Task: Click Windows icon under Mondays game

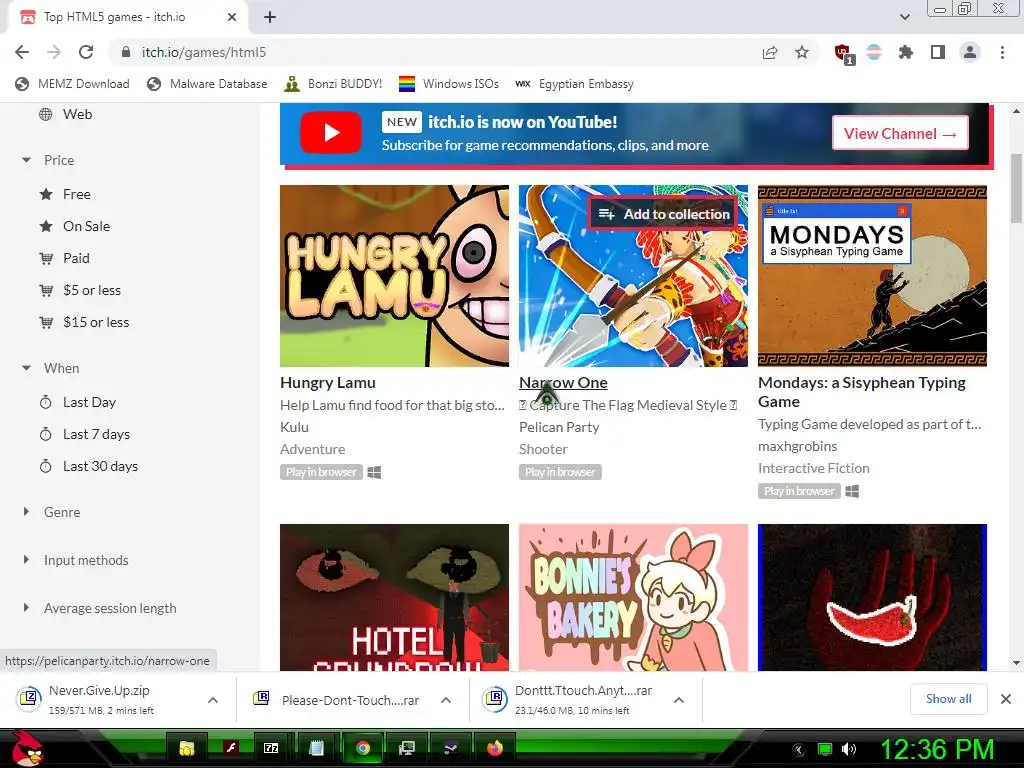Action: coord(852,491)
